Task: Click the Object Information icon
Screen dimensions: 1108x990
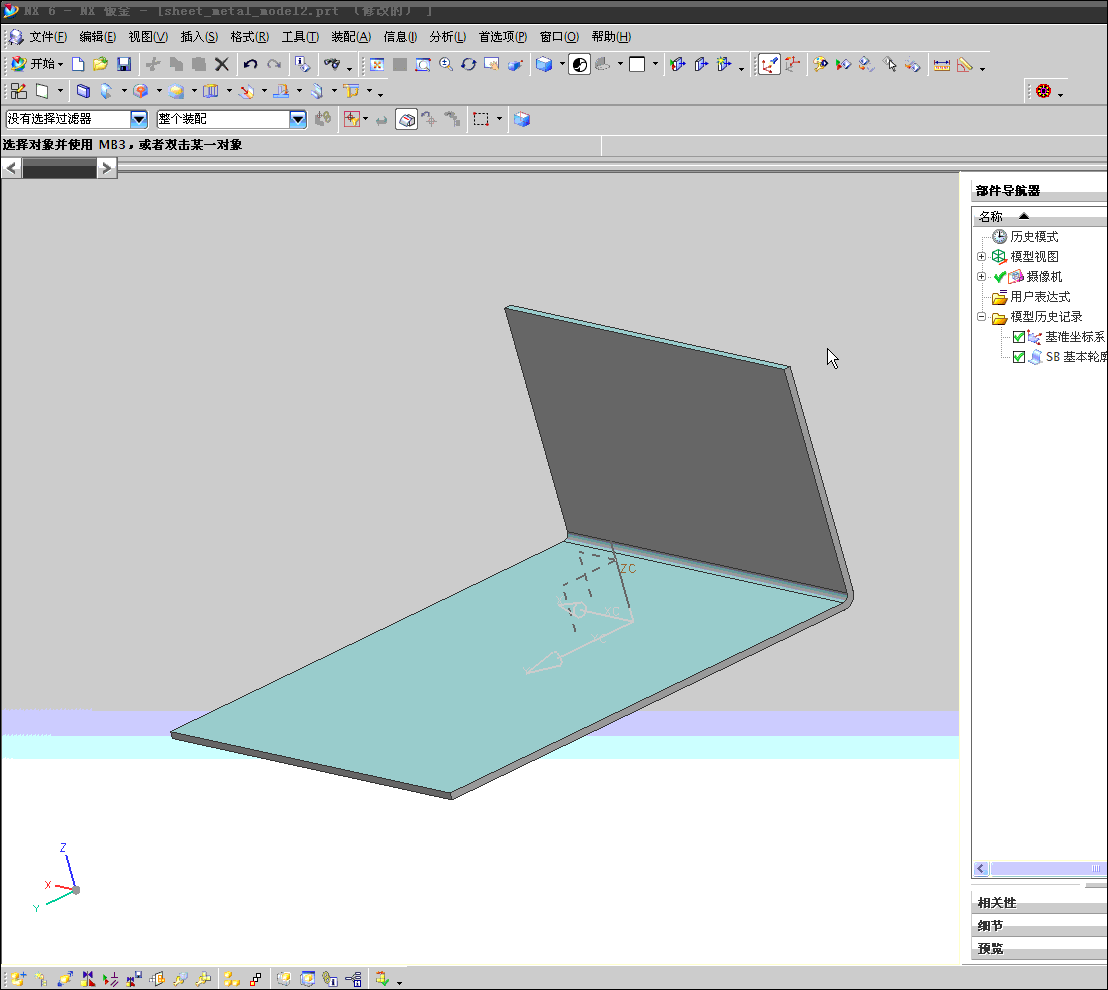Action: pos(302,64)
